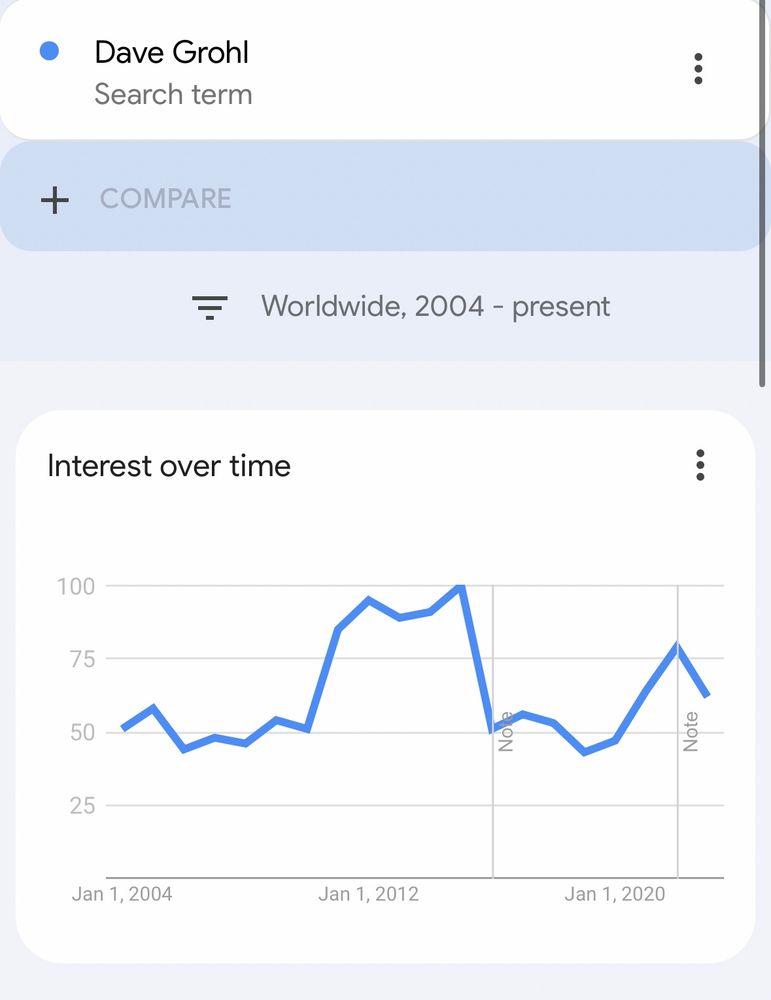Click the Search term label under Dave Grohl
This screenshot has height=1000, width=771.
tap(173, 94)
